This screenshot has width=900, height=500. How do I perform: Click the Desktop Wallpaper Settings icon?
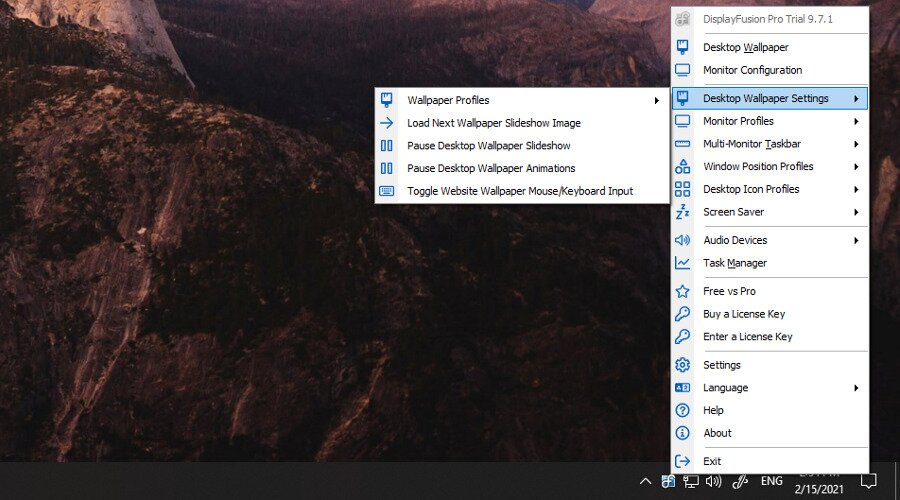(682, 98)
